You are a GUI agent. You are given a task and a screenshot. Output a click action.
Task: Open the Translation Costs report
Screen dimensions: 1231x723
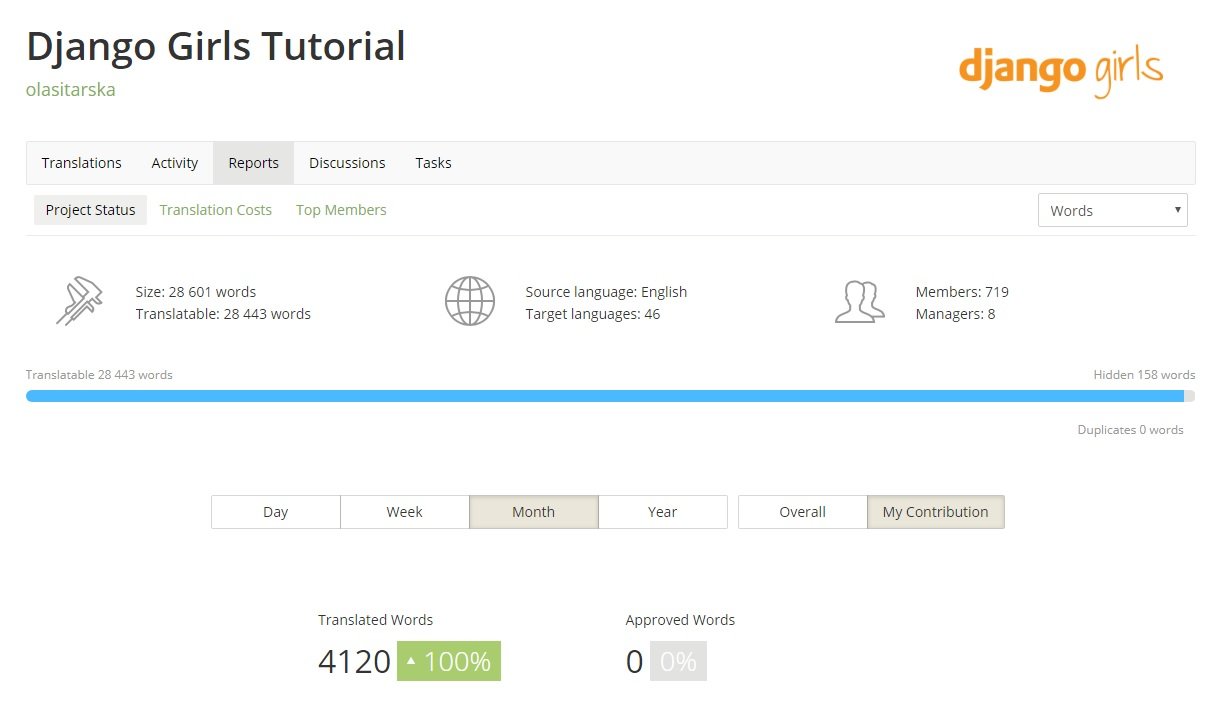tap(216, 210)
